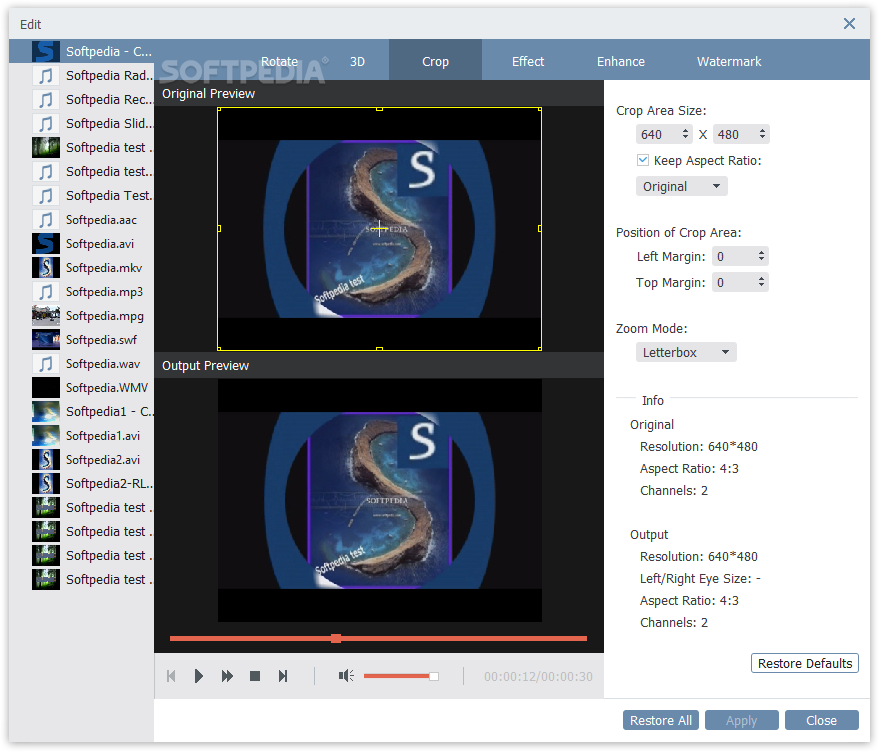The image size is (879, 752).
Task: Click the right-middle crop handle
Action: pos(540,228)
